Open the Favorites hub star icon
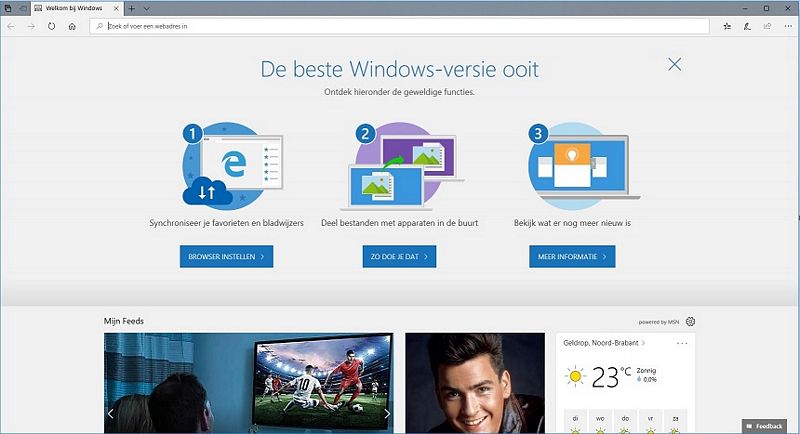Image resolution: width=800 pixels, height=434 pixels. 727,26
